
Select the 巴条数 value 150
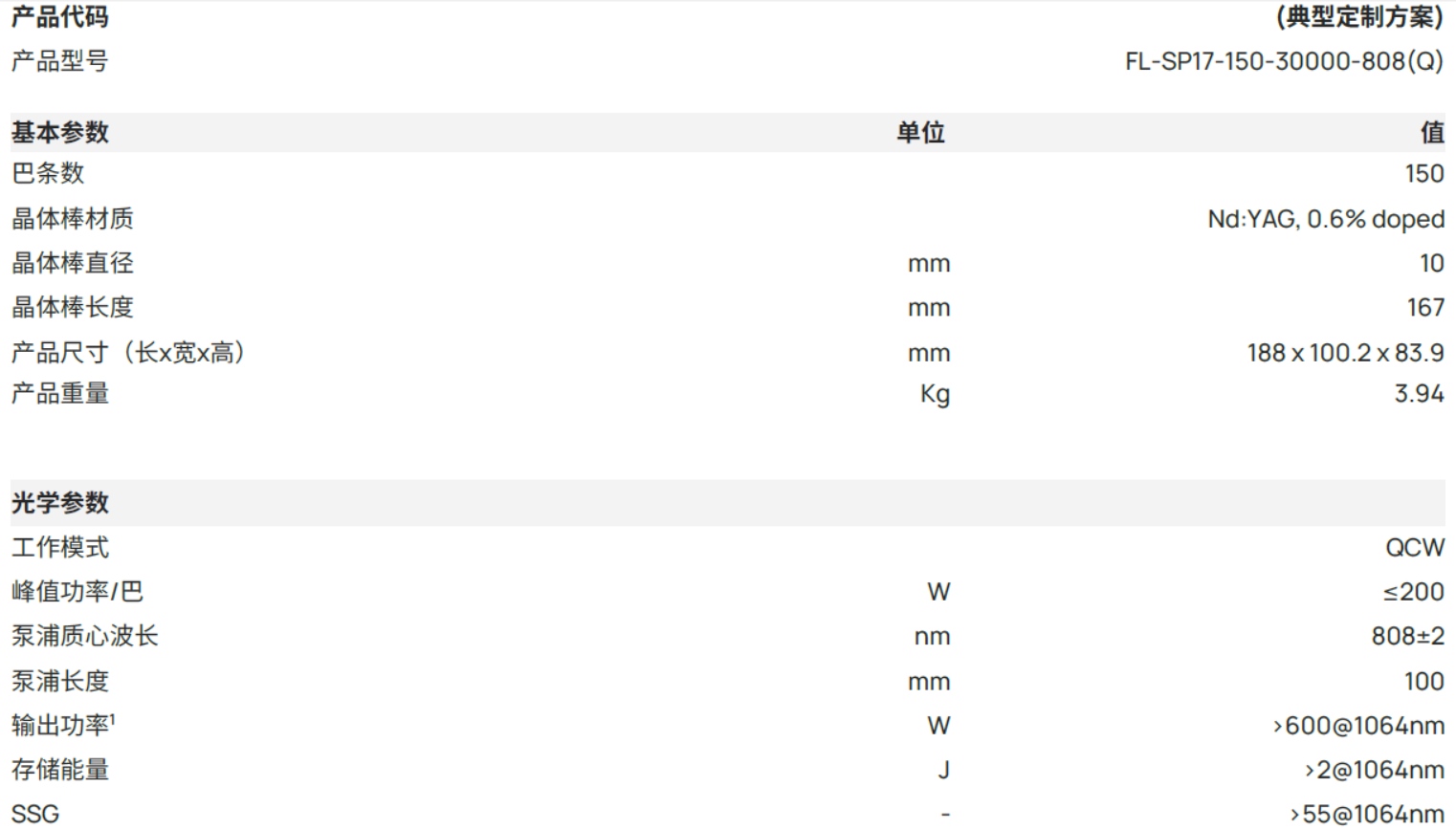coord(1424,174)
